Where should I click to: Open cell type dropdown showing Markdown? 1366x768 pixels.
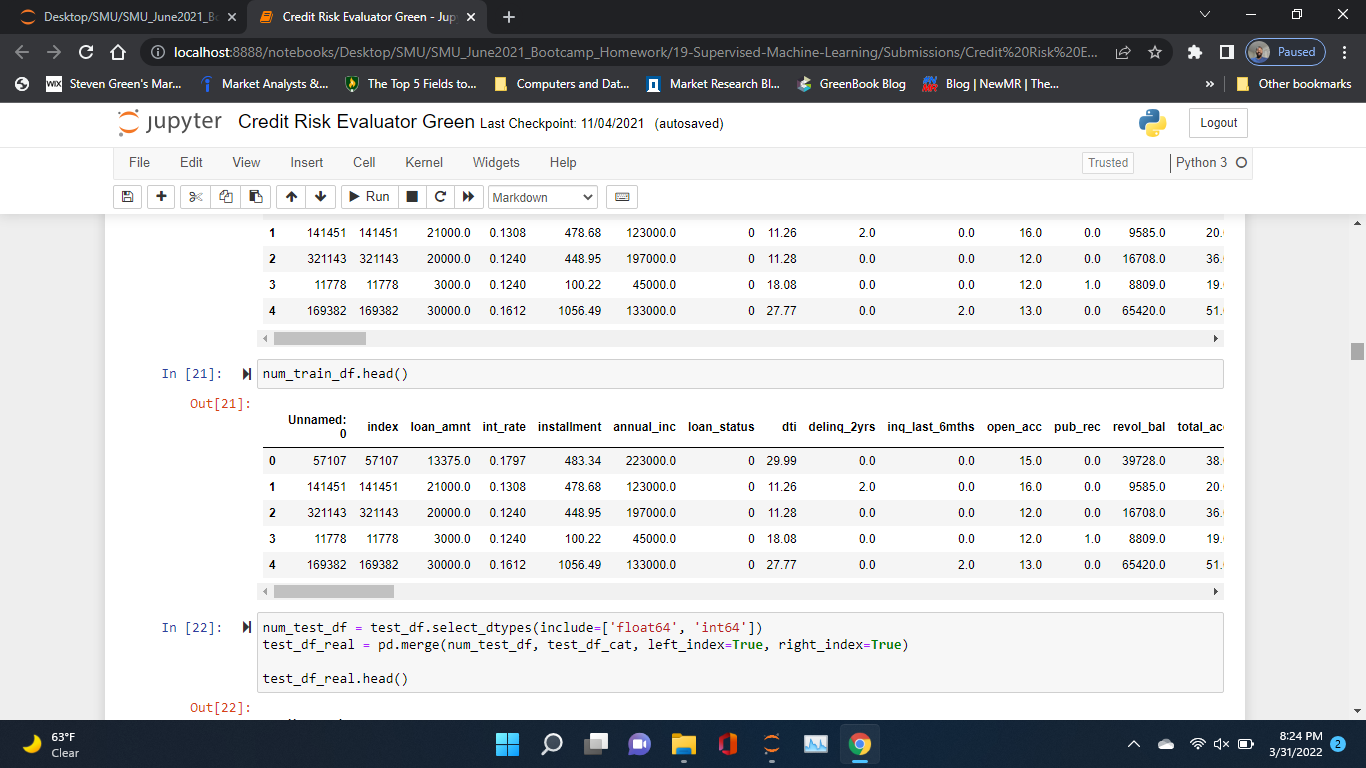tap(542, 197)
